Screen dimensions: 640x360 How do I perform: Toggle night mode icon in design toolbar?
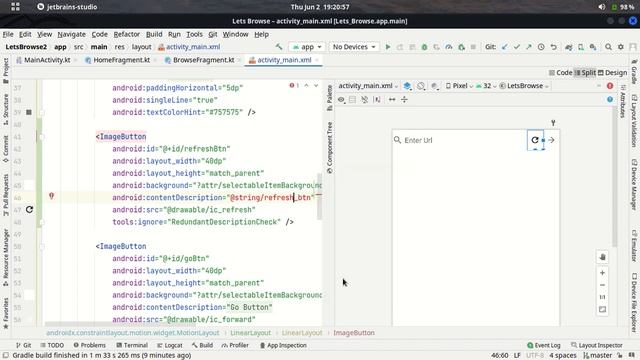(435, 86)
